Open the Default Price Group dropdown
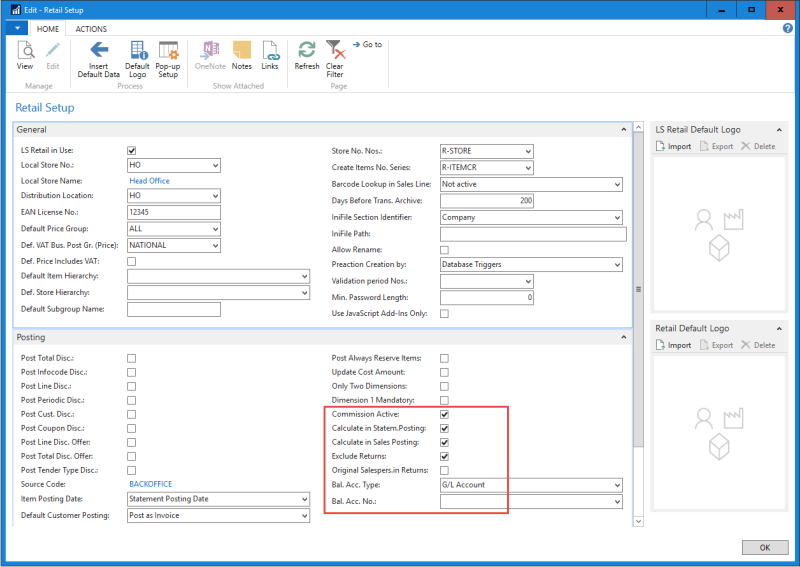 [x=213, y=228]
